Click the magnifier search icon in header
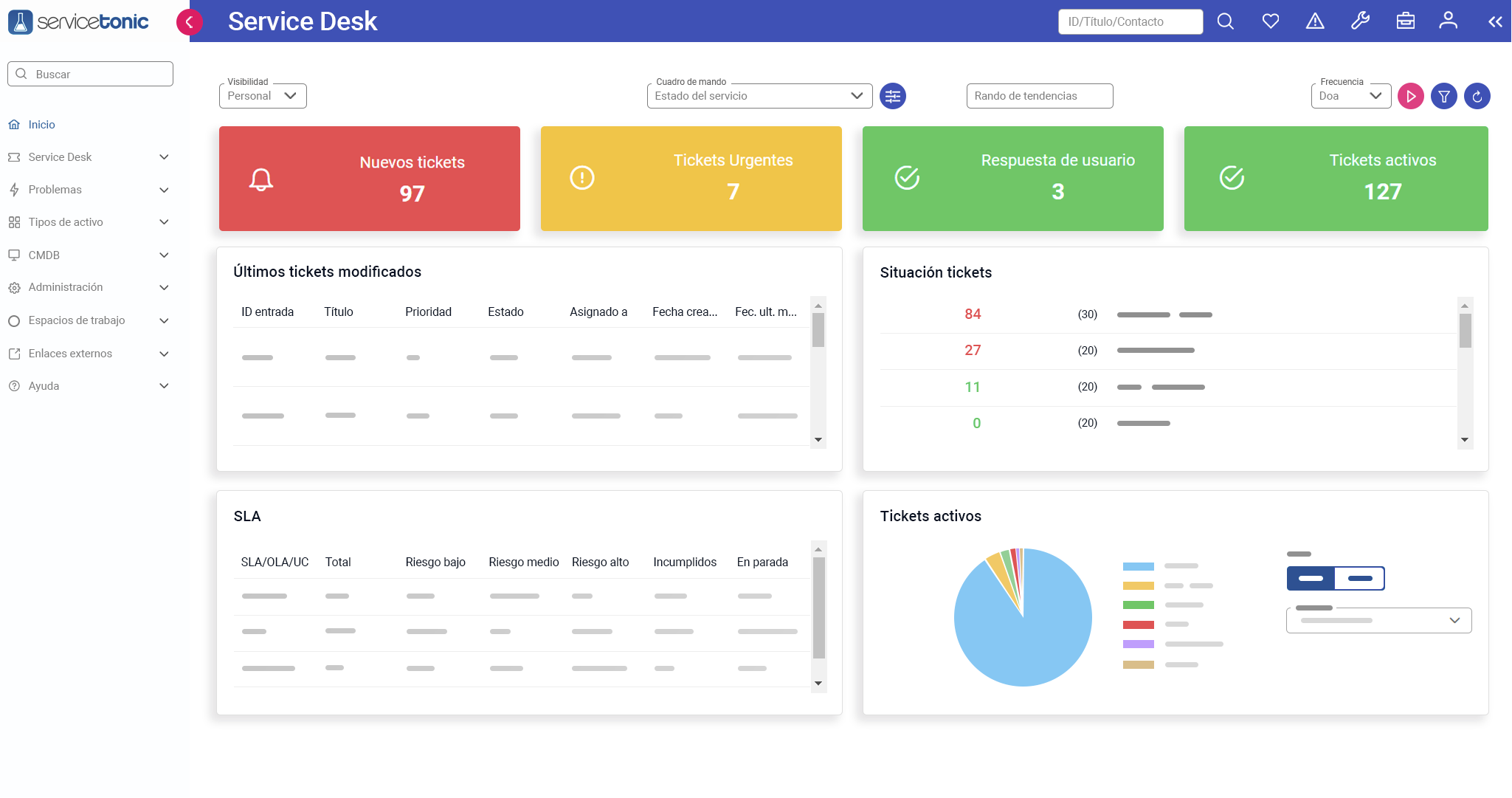 (x=1225, y=21)
